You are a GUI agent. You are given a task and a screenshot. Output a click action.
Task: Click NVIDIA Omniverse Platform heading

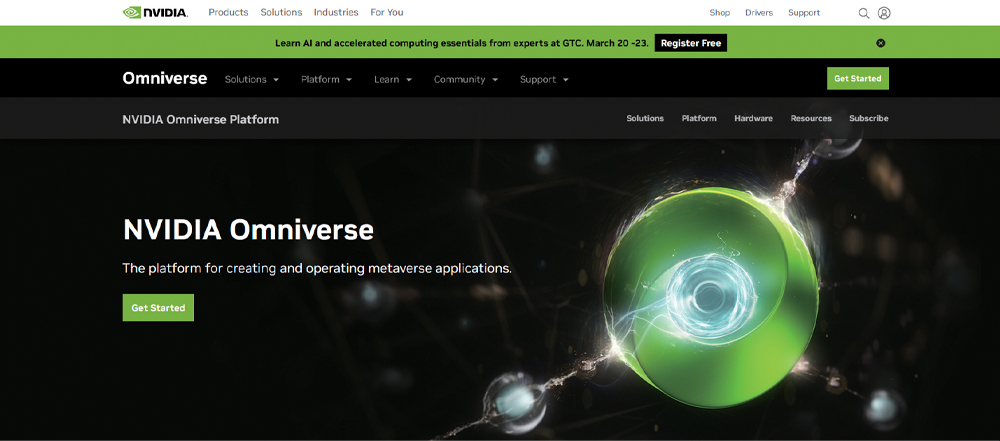click(x=200, y=119)
